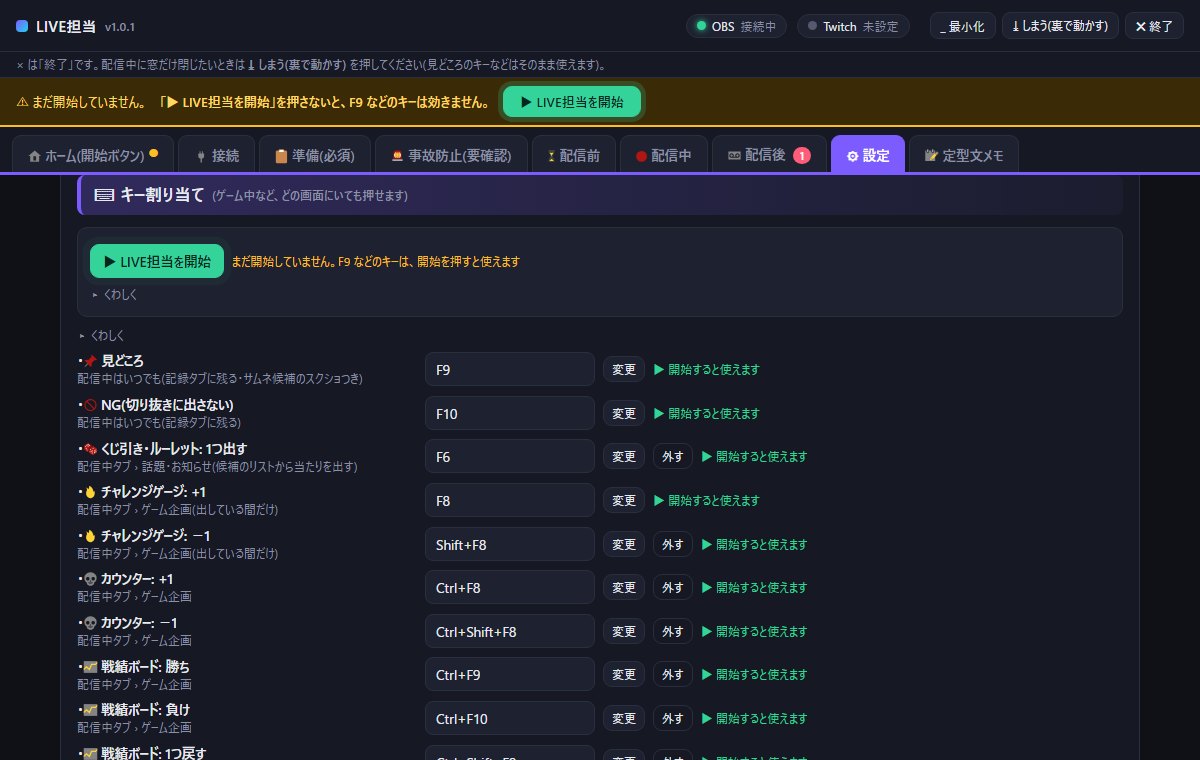Click 変更 for the 見どころ key
Image resolution: width=1200 pixels, height=760 pixels.
click(624, 369)
